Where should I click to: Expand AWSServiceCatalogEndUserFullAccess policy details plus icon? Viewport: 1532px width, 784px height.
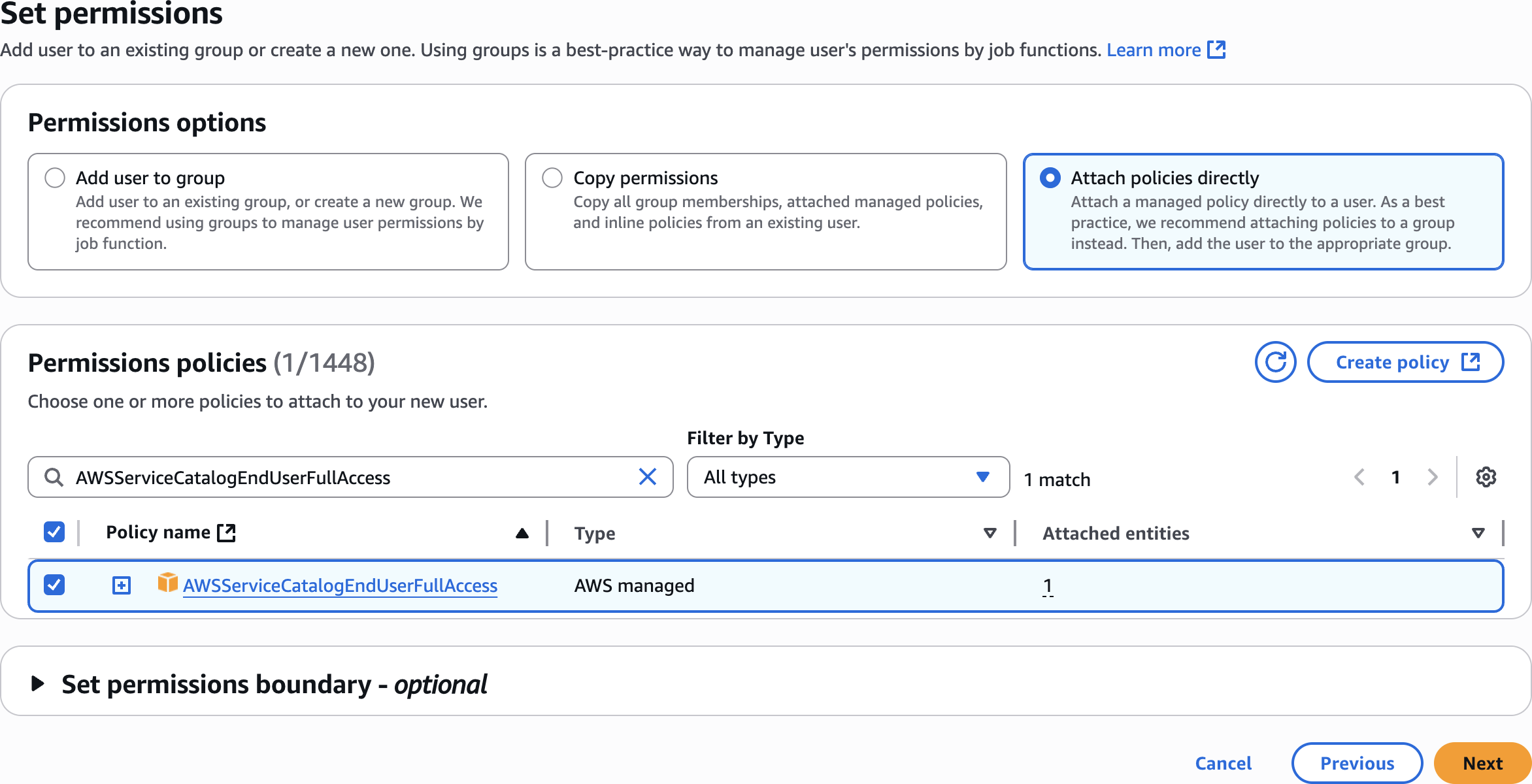[122, 585]
